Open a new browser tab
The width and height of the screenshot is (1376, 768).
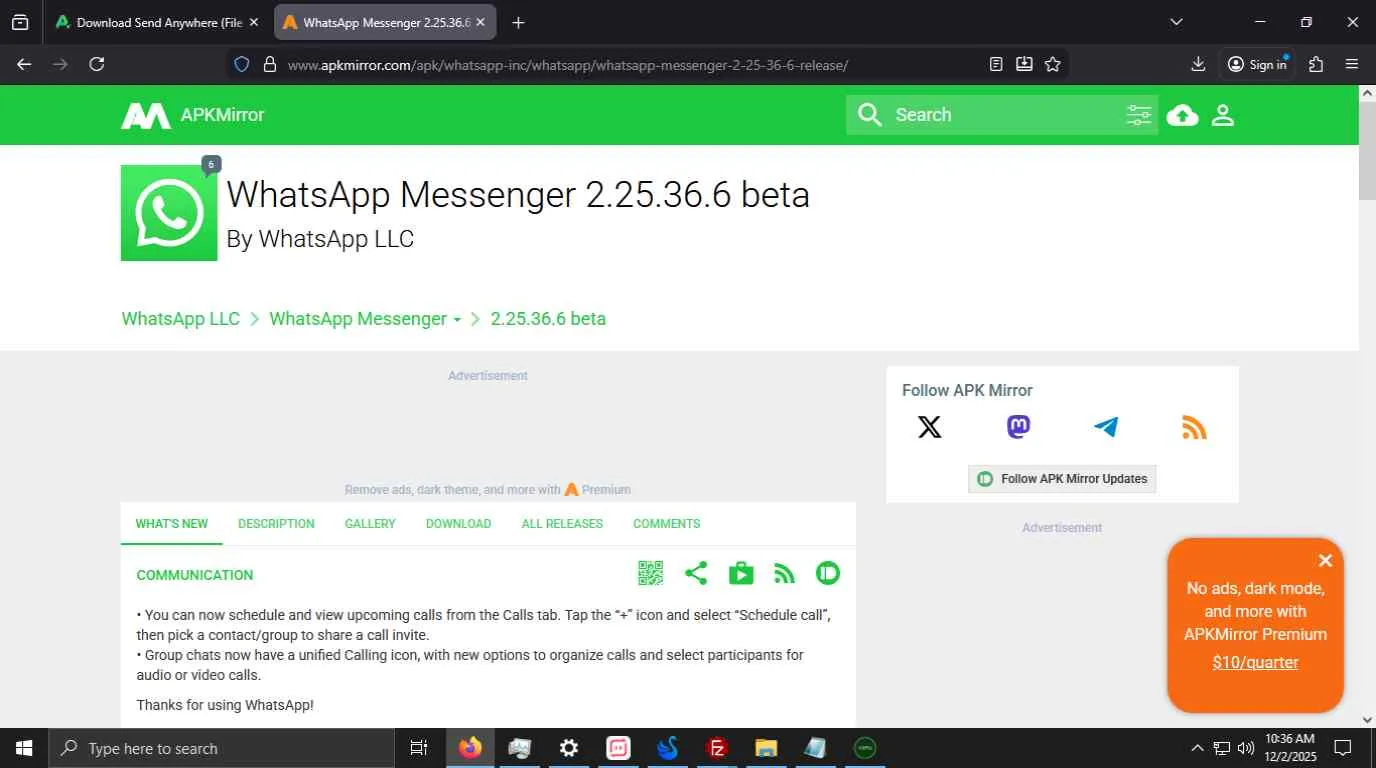pyautogui.click(x=518, y=22)
